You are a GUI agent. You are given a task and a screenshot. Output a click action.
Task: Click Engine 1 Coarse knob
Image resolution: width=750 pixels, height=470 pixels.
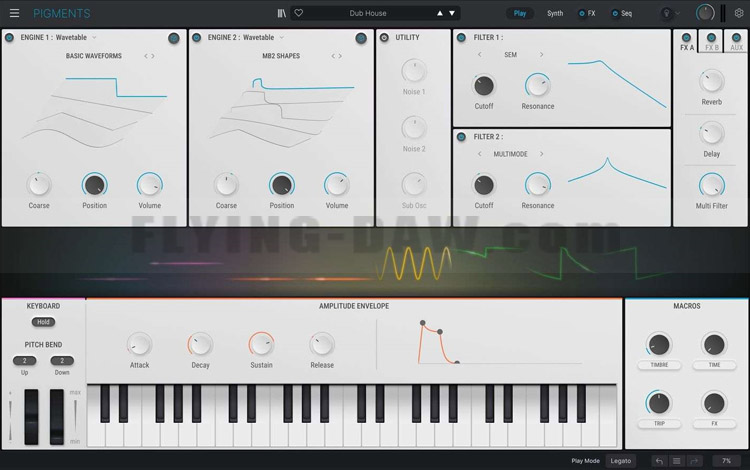coord(39,185)
